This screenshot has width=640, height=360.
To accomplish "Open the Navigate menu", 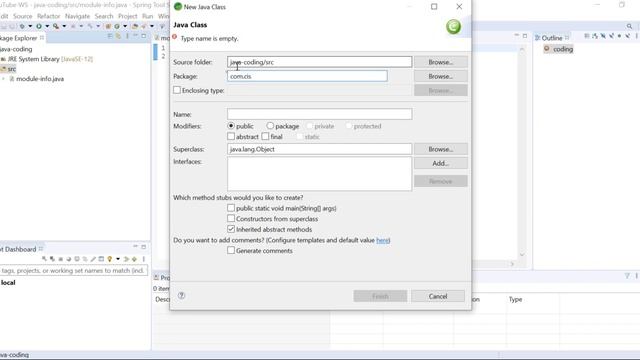I will [78, 16].
